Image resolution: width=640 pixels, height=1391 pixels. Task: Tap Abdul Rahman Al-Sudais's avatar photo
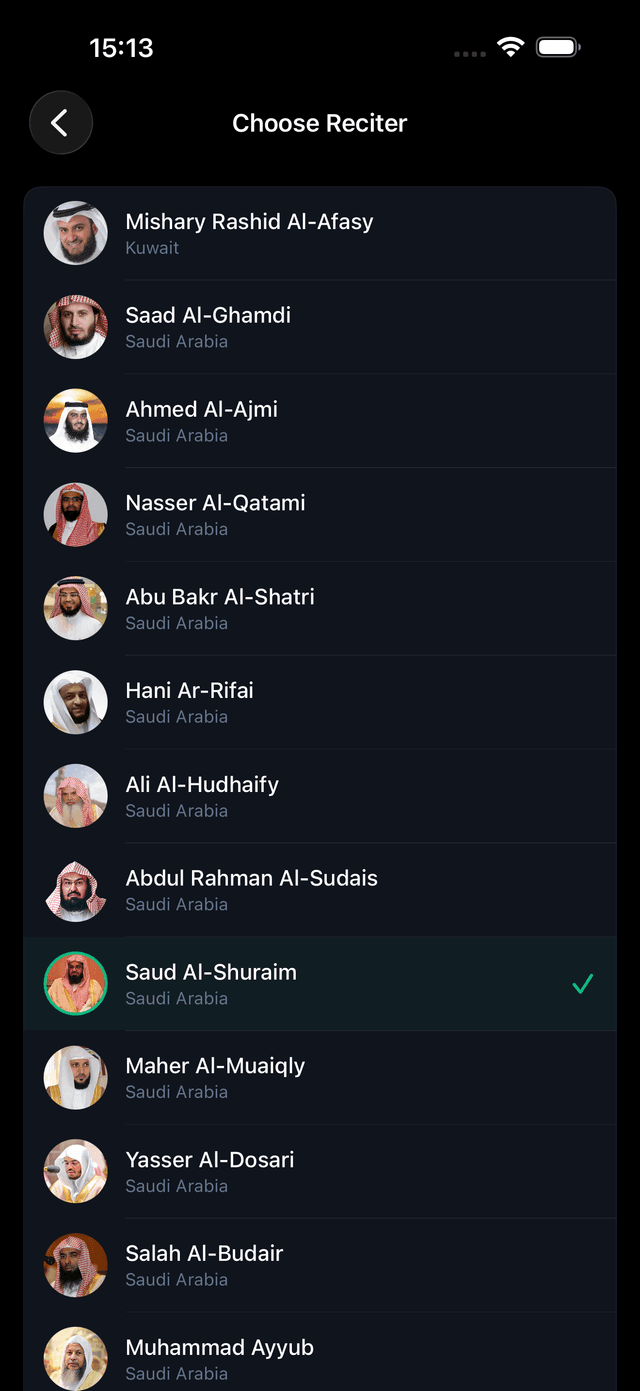[x=75, y=889]
